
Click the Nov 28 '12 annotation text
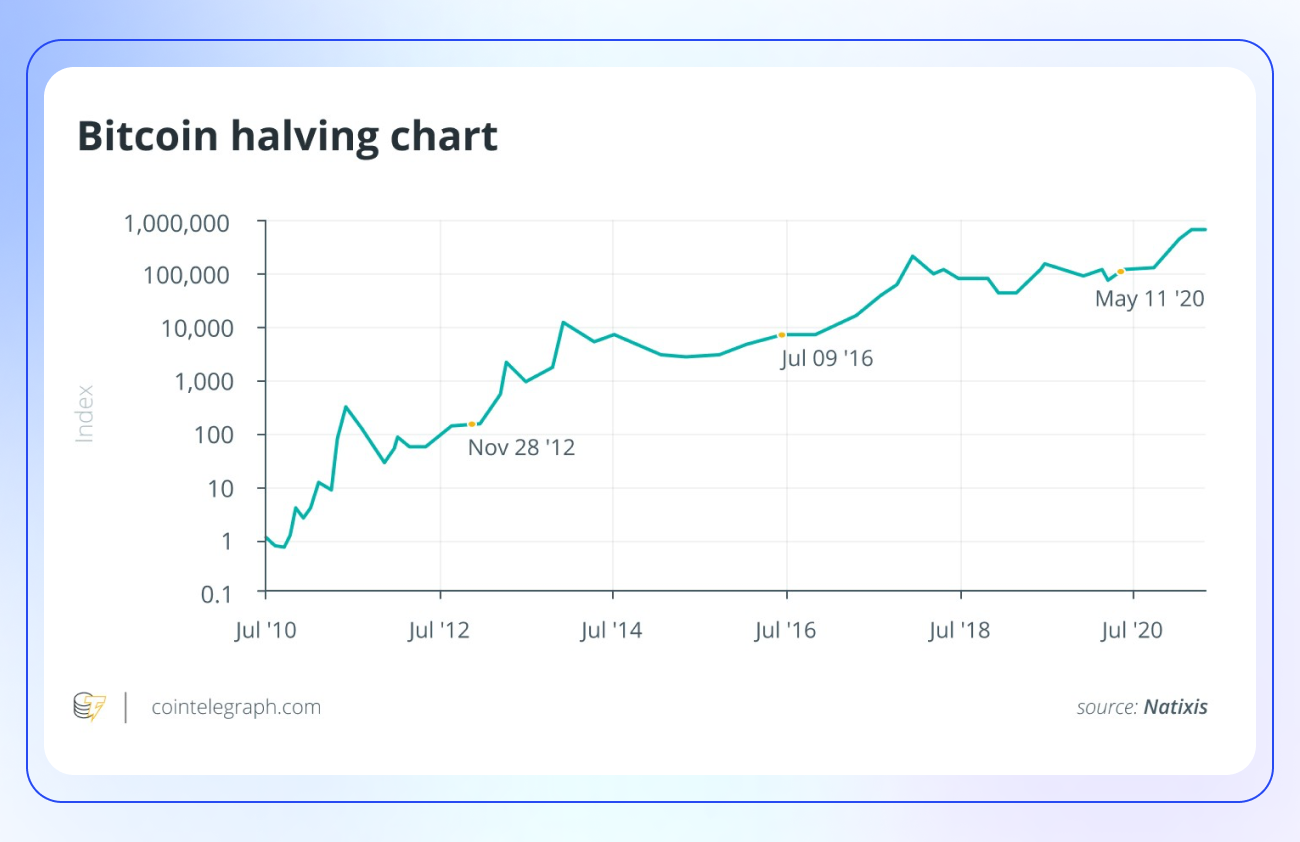521,447
